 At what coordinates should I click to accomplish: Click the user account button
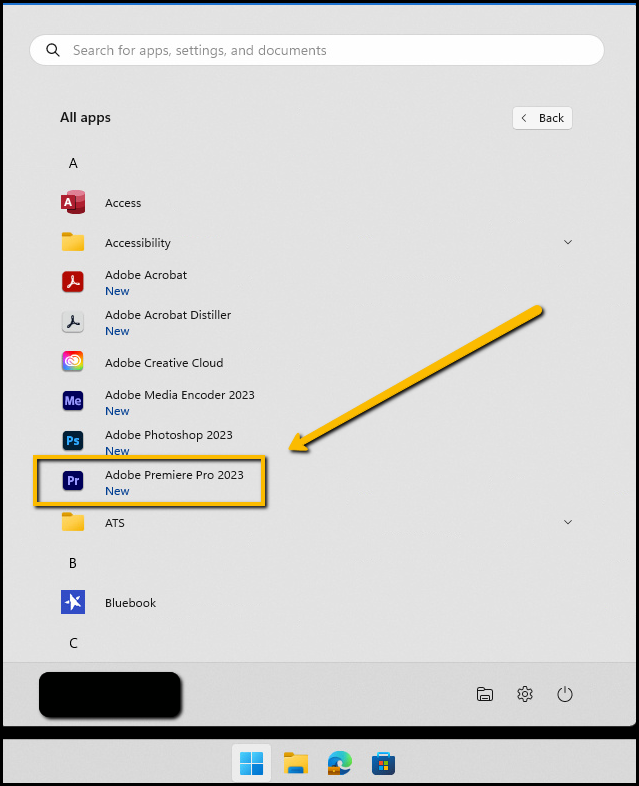(x=110, y=695)
